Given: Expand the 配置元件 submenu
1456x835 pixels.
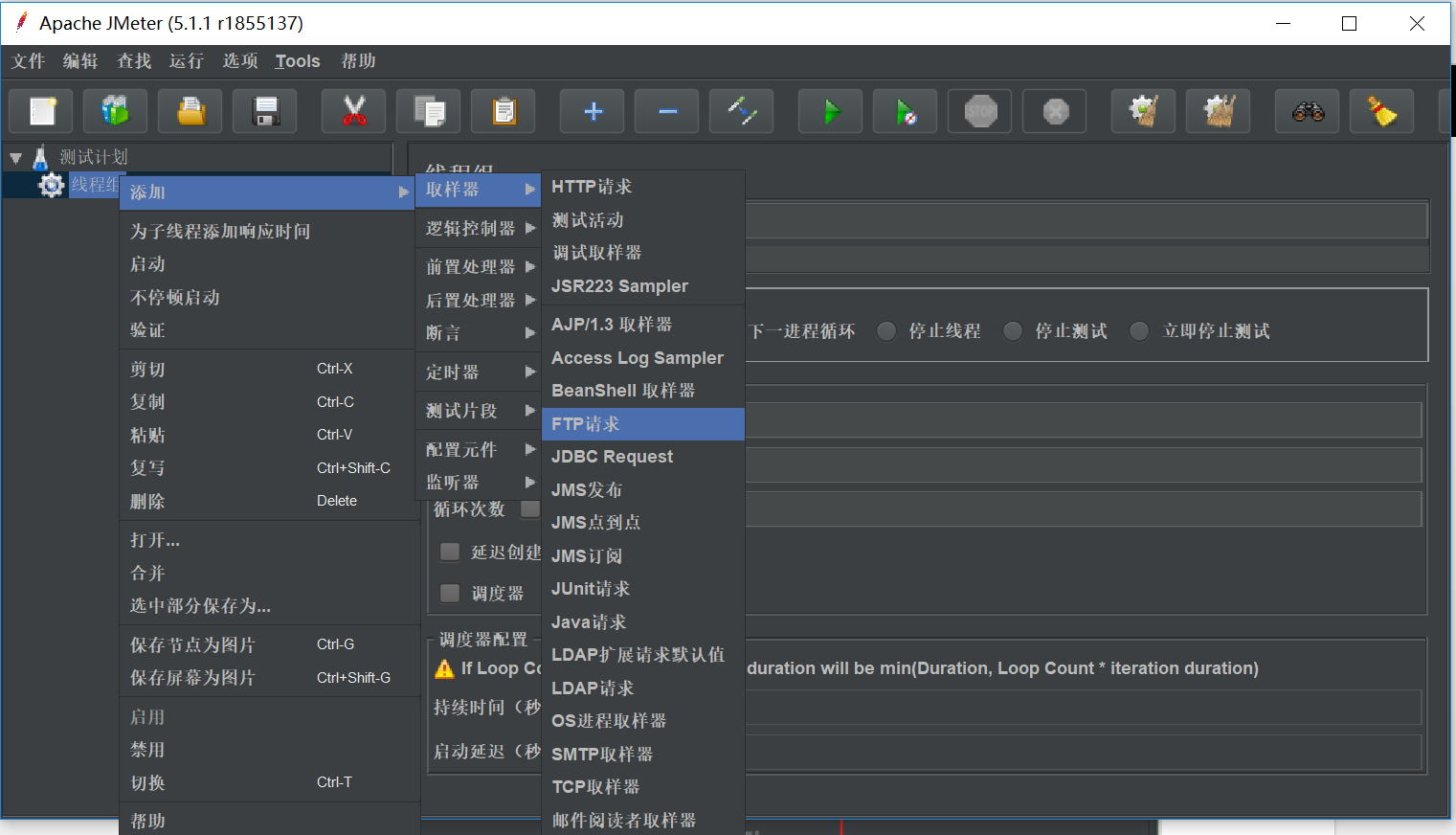Looking at the screenshot, I should click(x=479, y=449).
